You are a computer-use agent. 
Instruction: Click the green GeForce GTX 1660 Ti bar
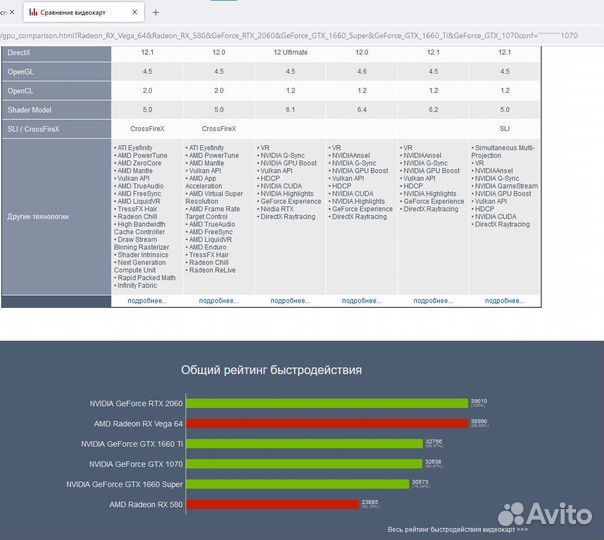tap(307, 444)
